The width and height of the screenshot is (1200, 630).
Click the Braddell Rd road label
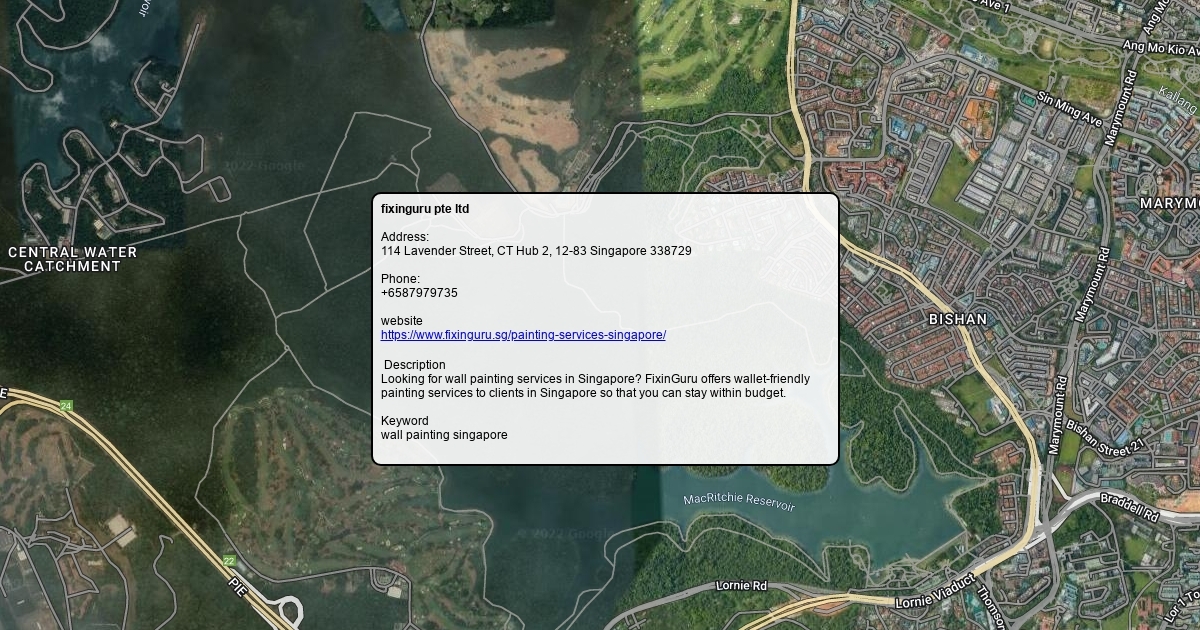pos(1129,508)
